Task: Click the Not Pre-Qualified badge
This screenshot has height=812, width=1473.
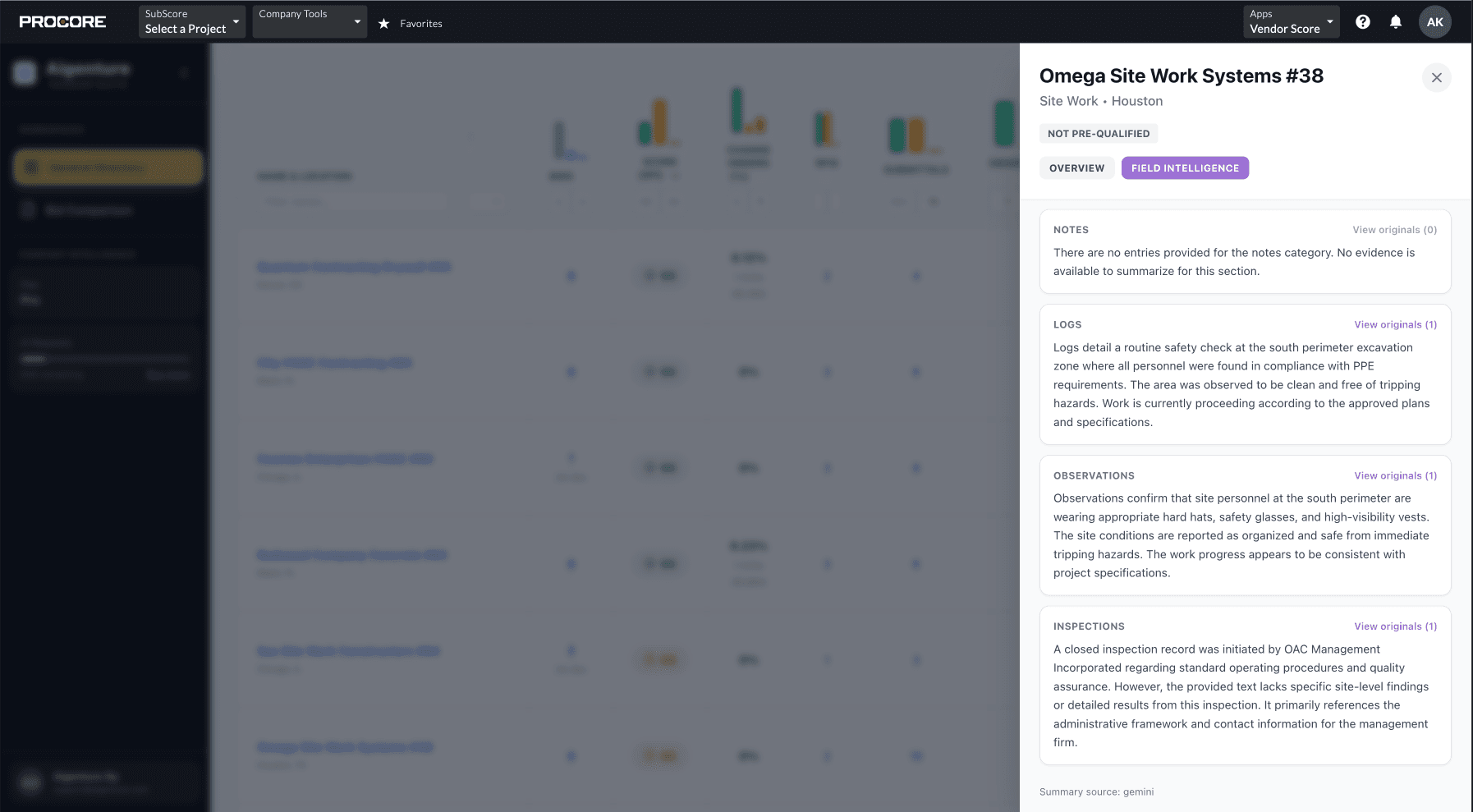Action: (1099, 134)
